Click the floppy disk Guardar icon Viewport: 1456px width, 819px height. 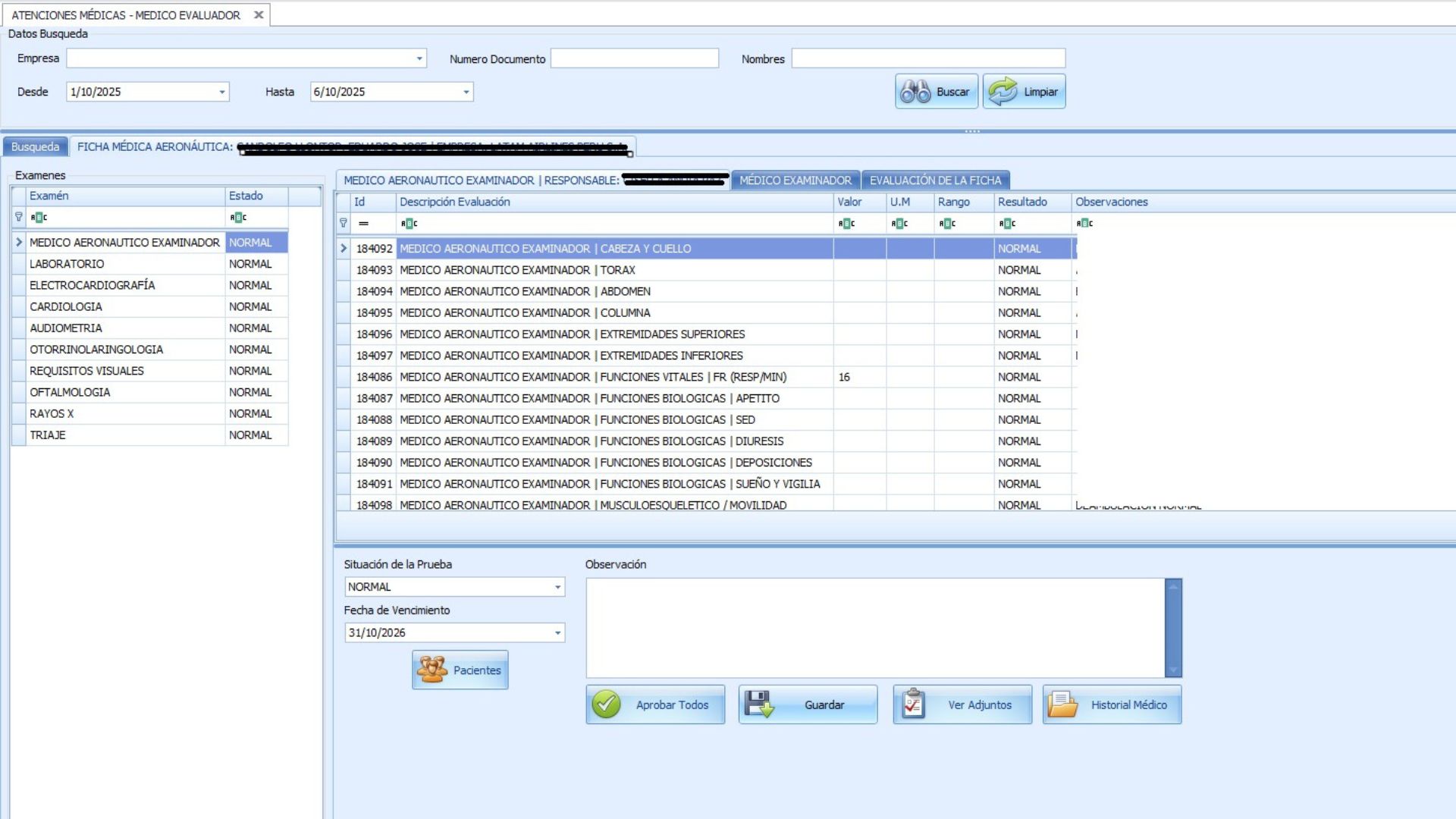(x=758, y=704)
